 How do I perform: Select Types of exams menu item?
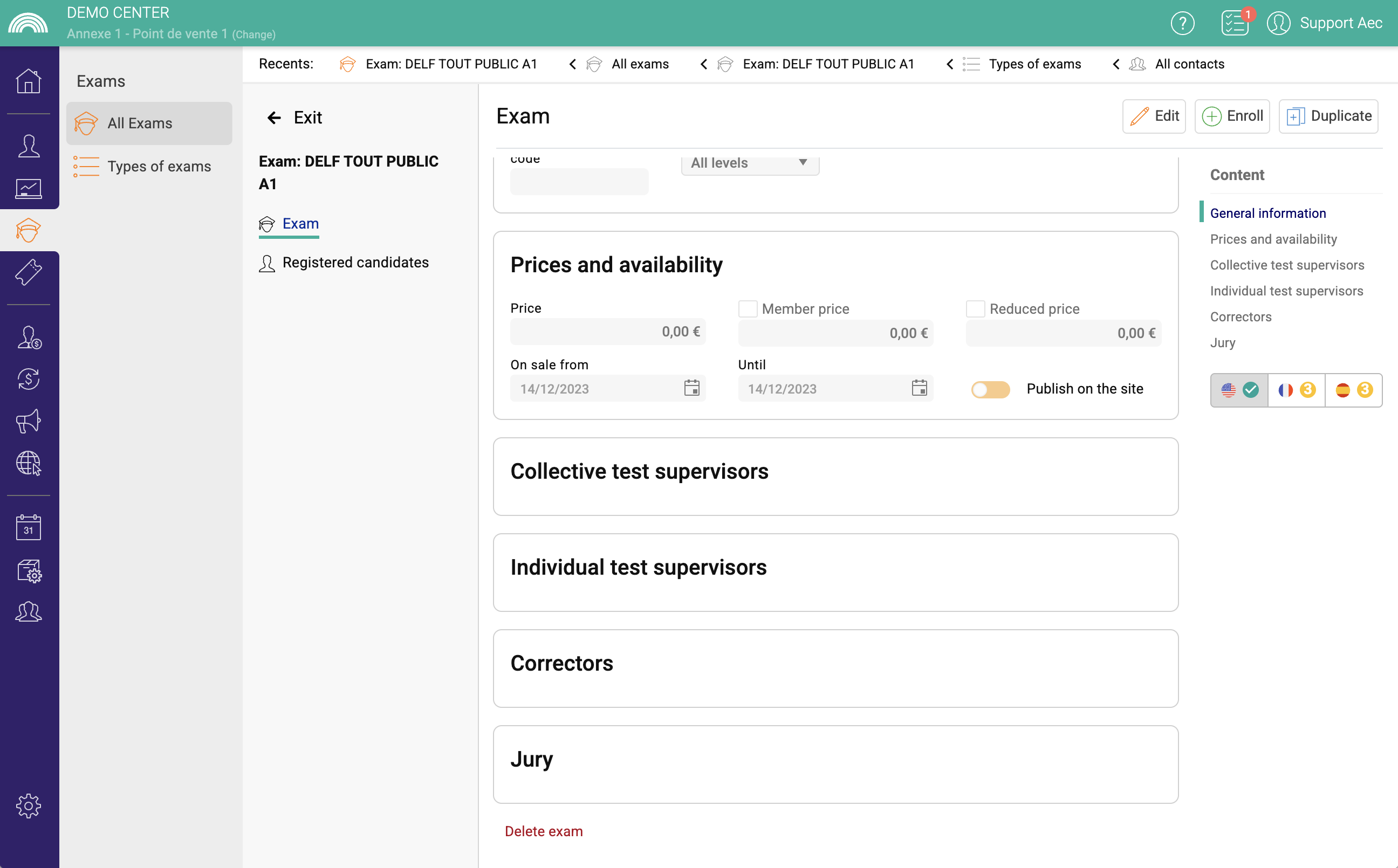159,167
